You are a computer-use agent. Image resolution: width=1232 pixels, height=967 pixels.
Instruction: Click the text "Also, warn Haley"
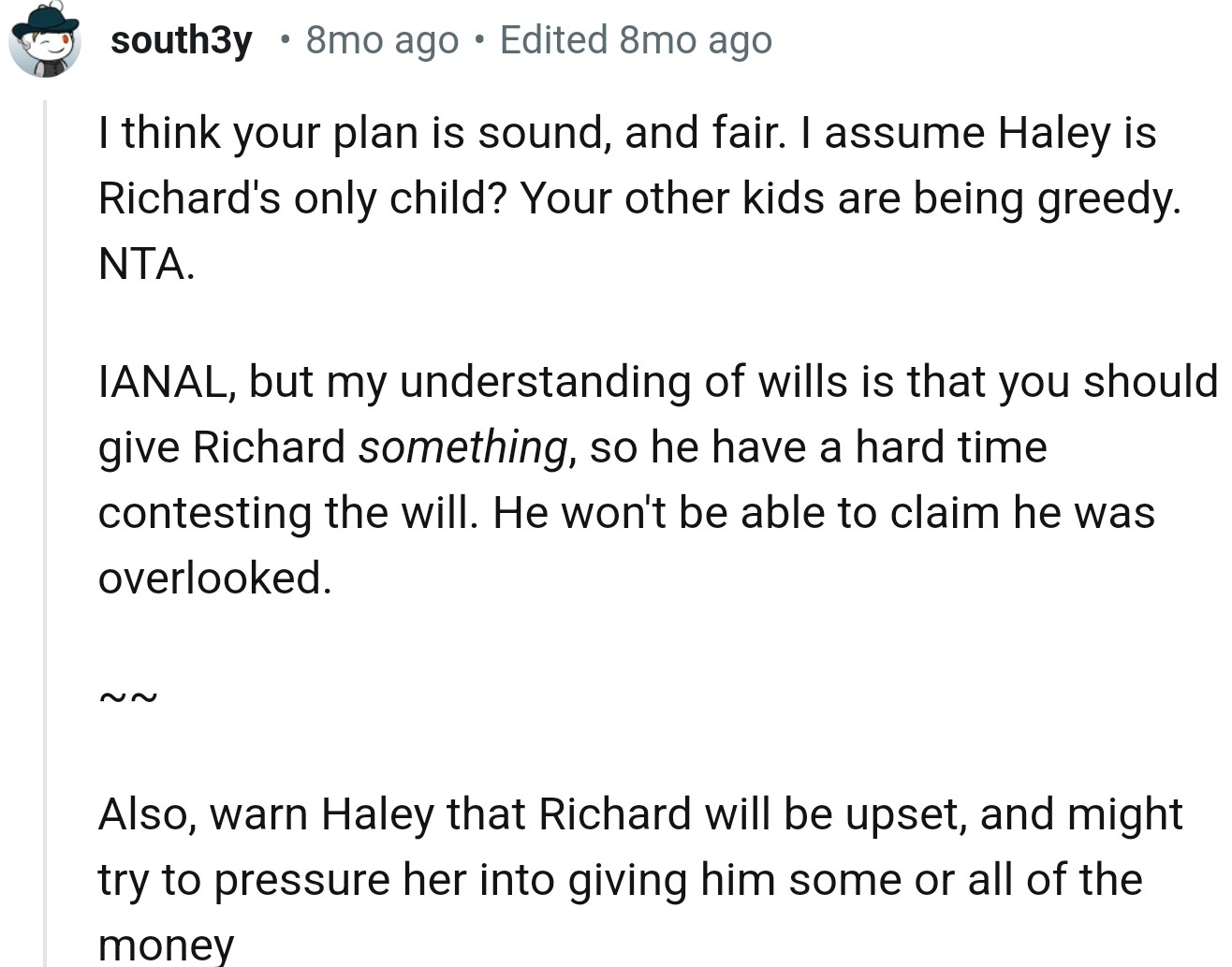point(266,813)
